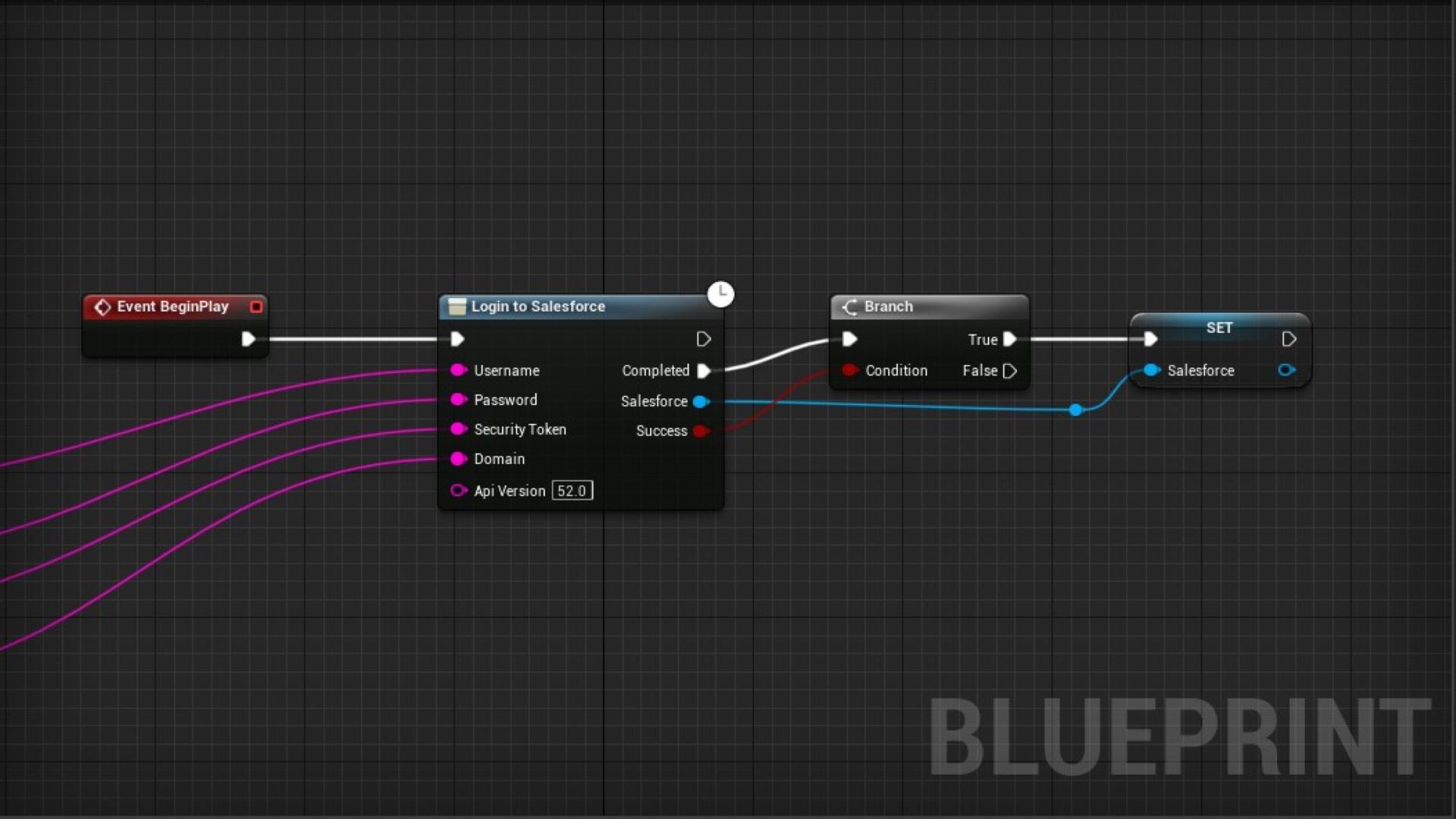Click the Salesforce output pin on SET node

1287,370
